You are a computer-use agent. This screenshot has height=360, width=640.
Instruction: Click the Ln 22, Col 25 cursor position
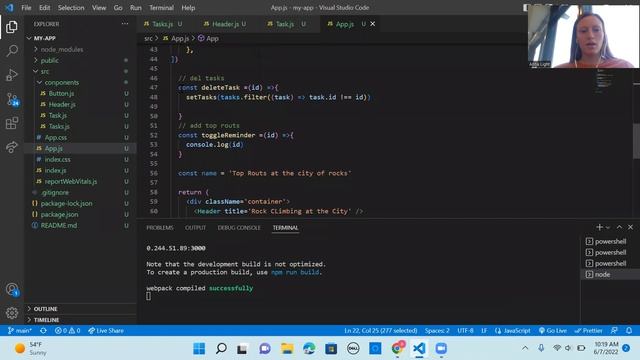[x=380, y=331]
